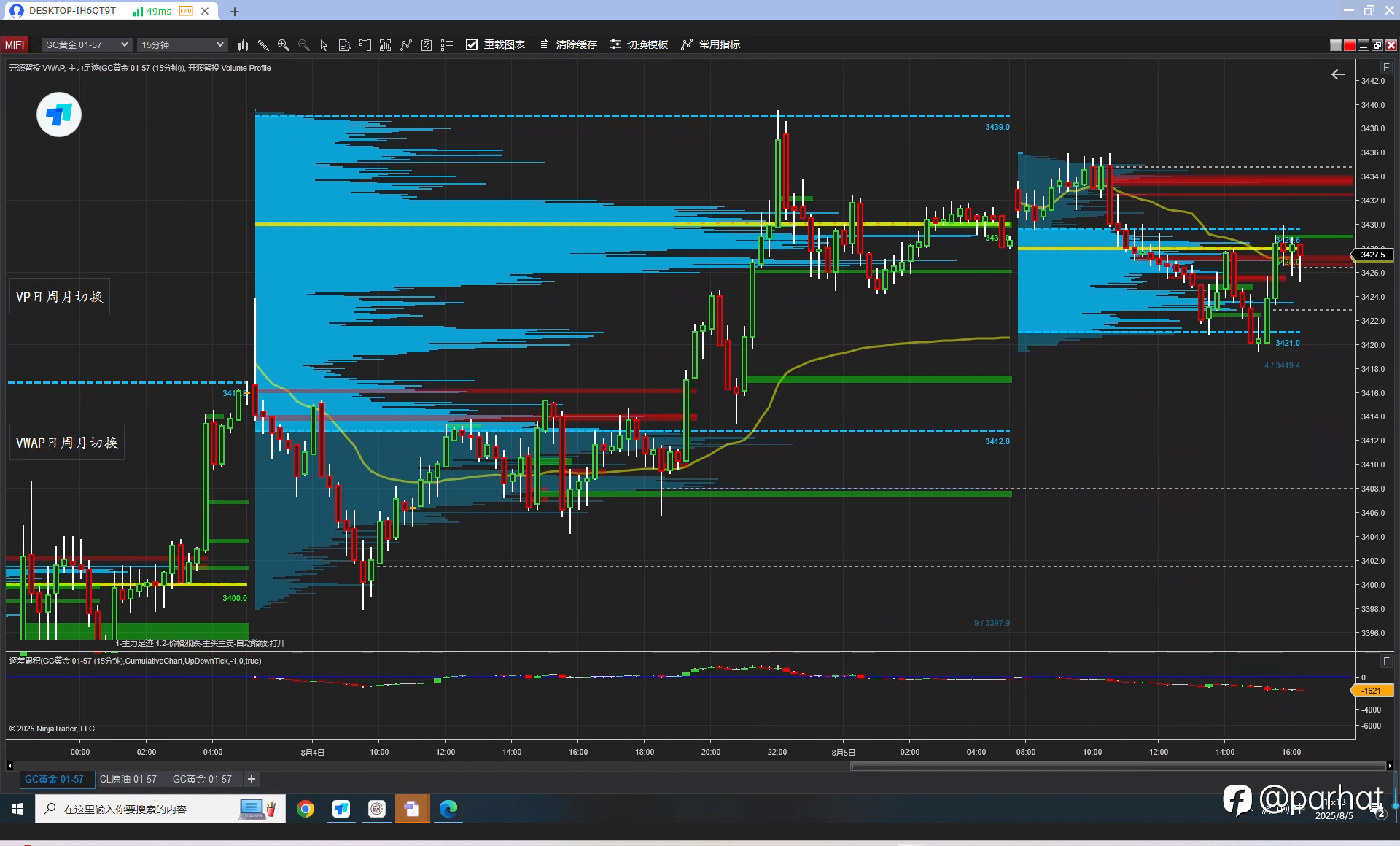This screenshot has width=1400, height=846.
Task: Minimize the inner chart window
Action: pos(1364,45)
